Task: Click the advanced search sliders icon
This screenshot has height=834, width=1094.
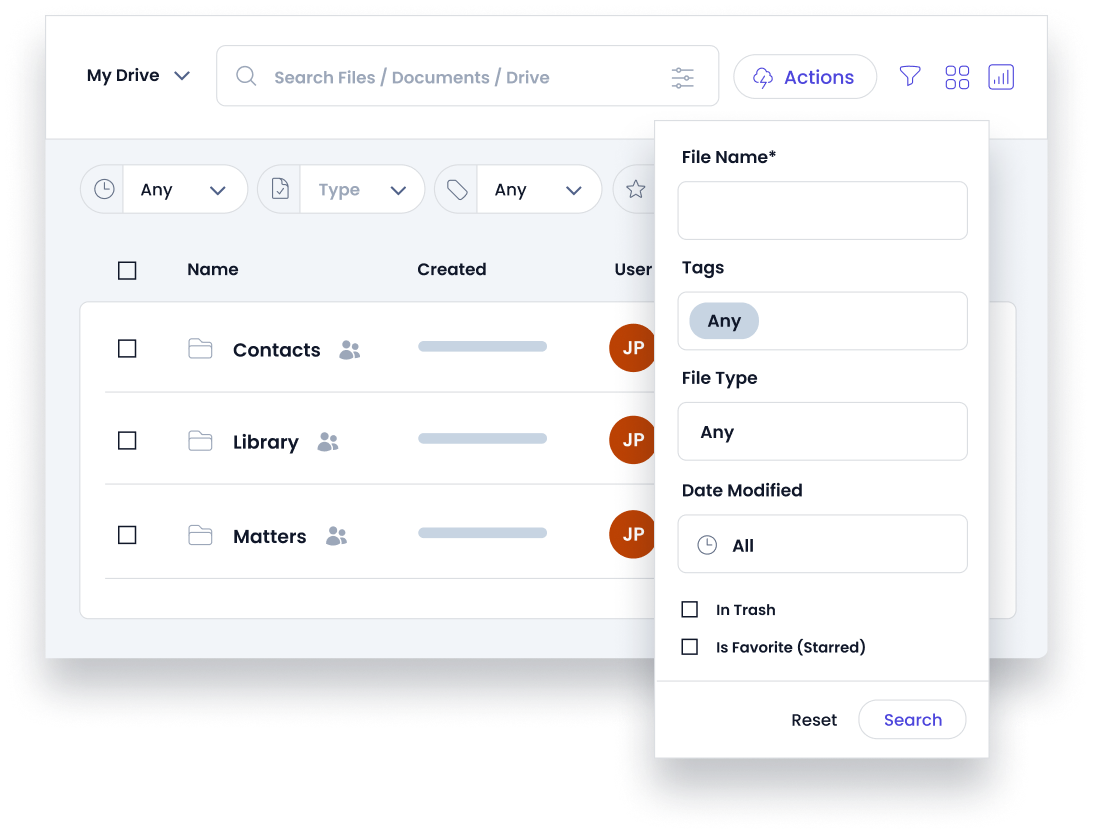Action: pyautogui.click(x=683, y=77)
